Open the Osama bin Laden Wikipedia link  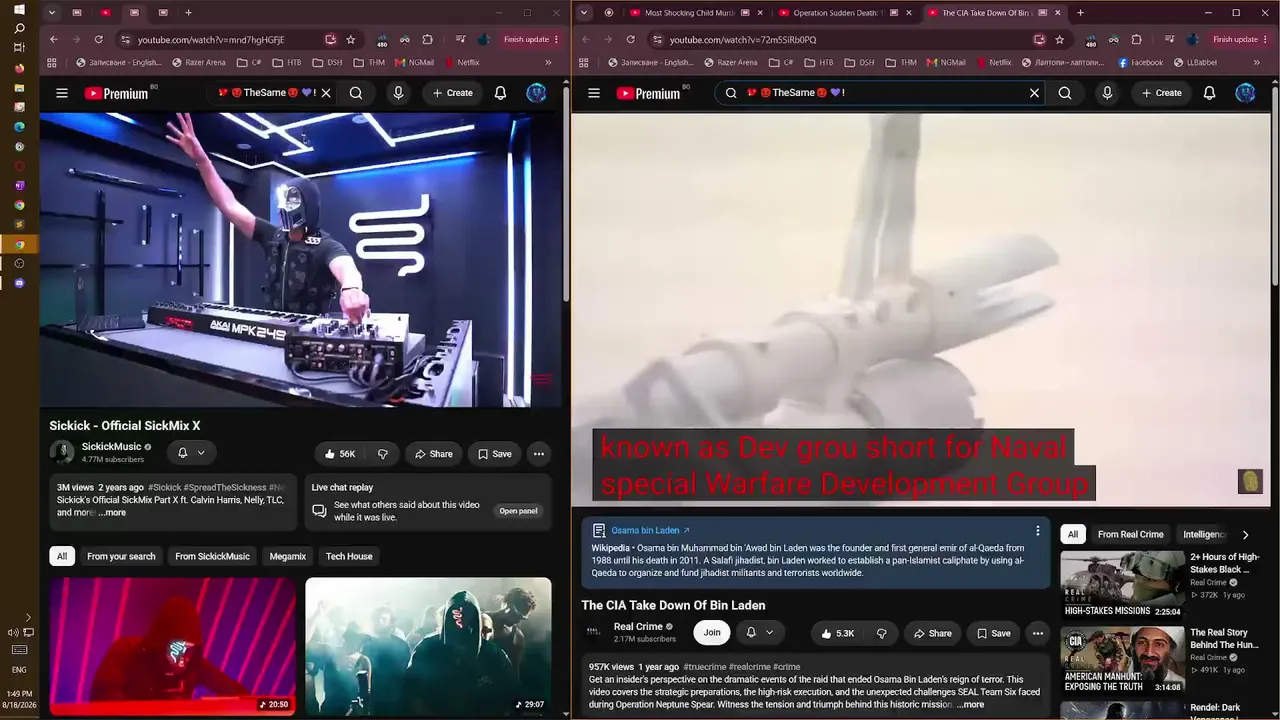point(650,530)
